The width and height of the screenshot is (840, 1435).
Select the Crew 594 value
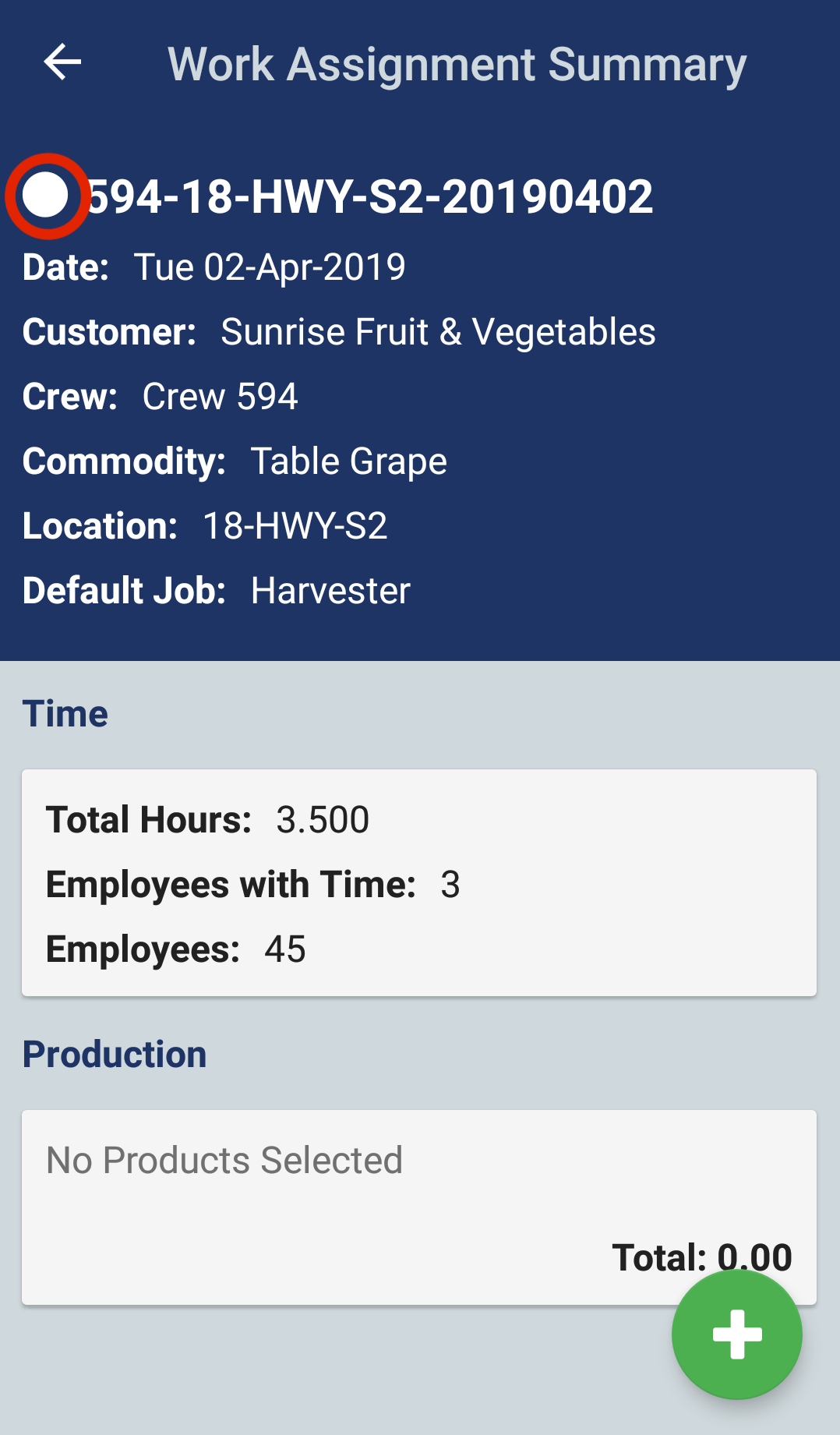pyautogui.click(x=220, y=397)
